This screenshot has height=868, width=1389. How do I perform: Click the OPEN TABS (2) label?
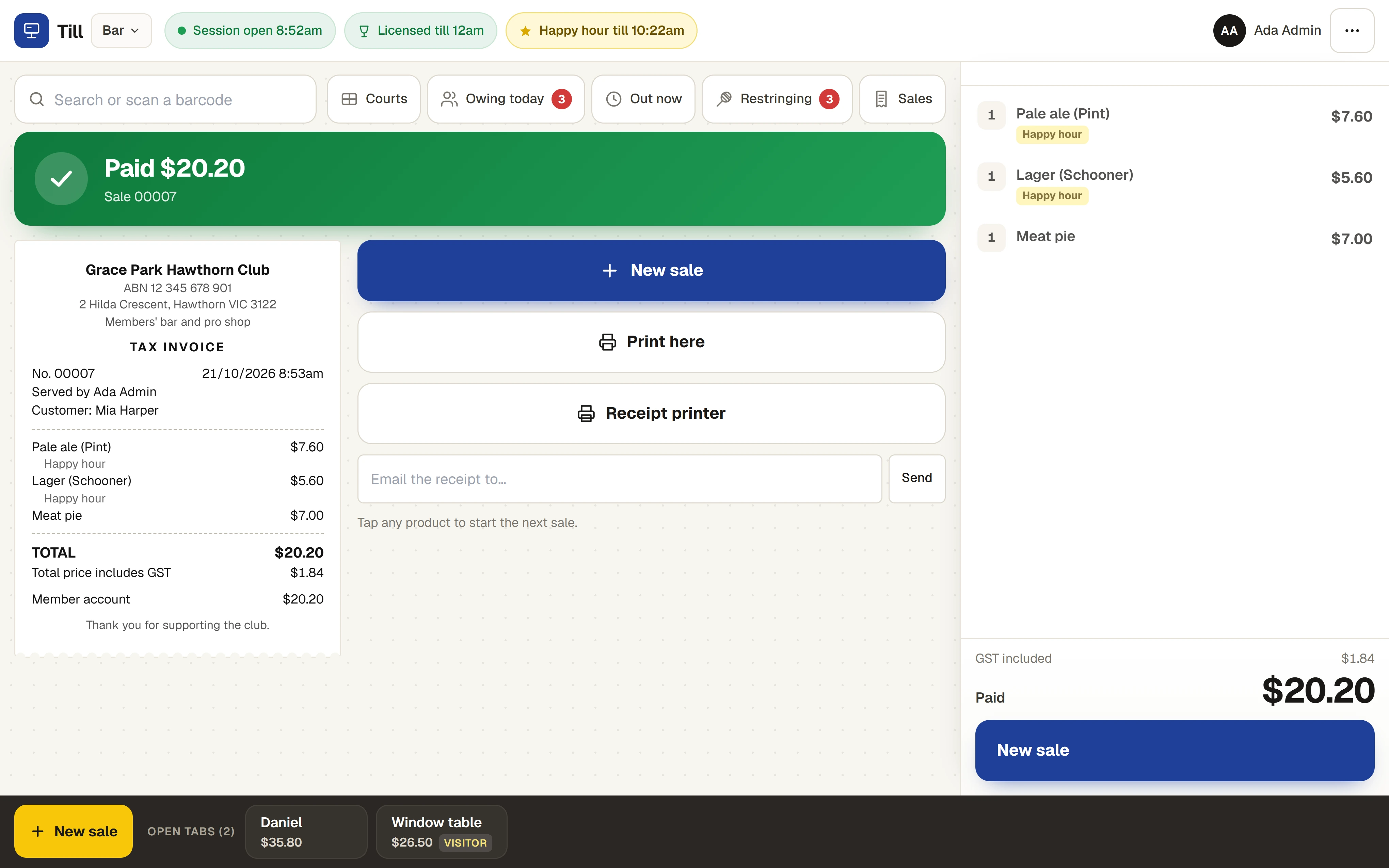(191, 831)
